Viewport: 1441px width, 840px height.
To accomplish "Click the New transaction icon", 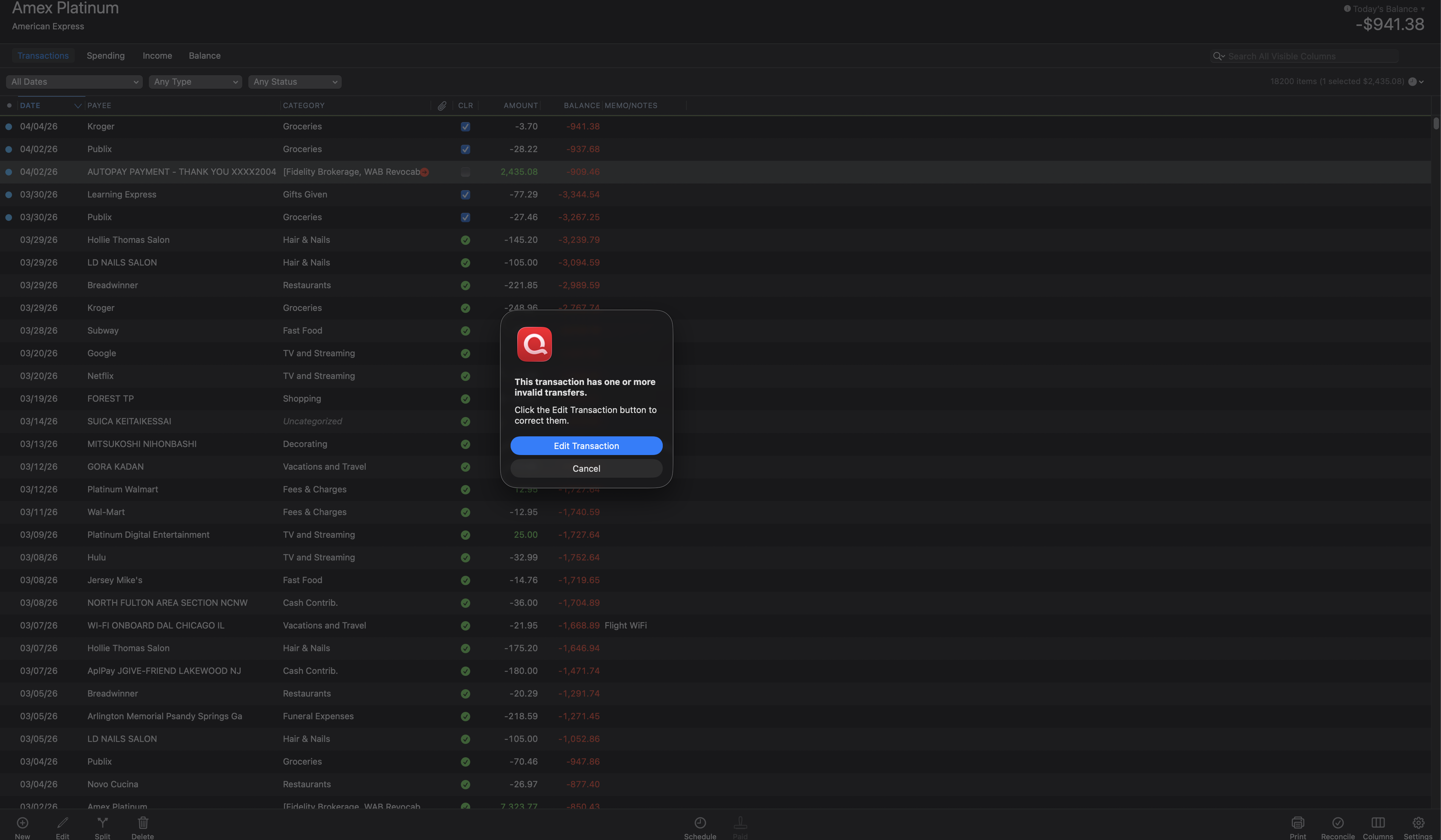I will coord(22,823).
